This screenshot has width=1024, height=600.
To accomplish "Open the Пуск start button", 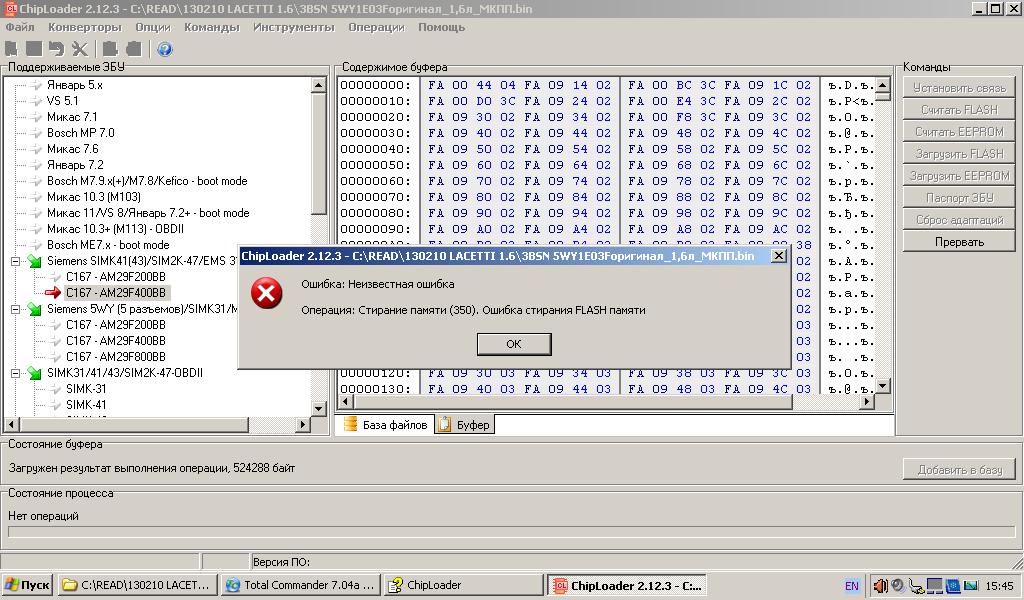I will point(27,585).
